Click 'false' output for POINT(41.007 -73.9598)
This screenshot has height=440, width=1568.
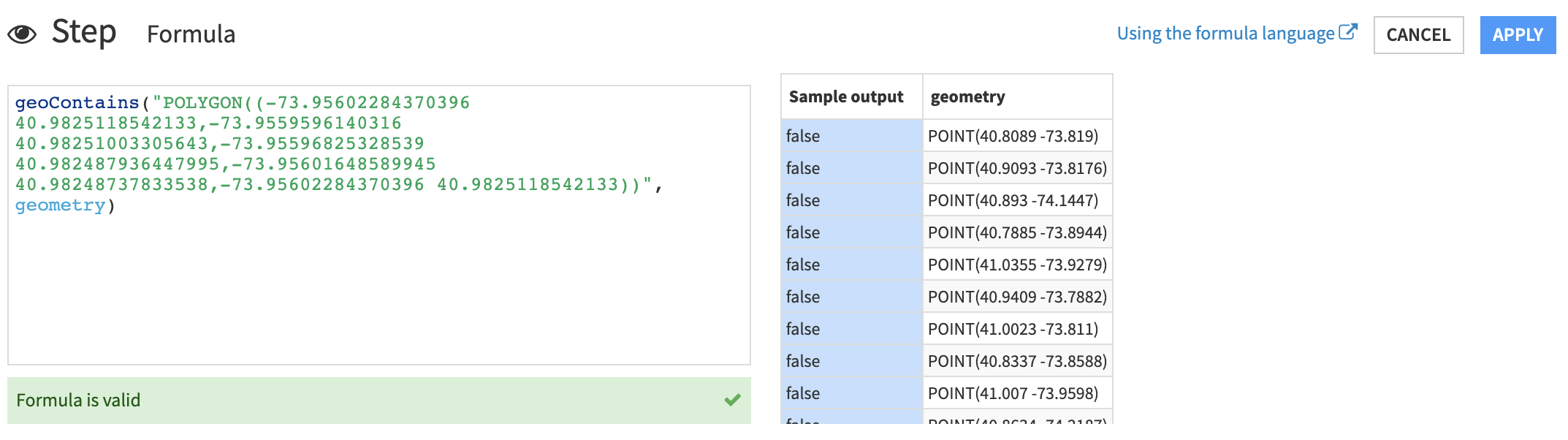852,393
